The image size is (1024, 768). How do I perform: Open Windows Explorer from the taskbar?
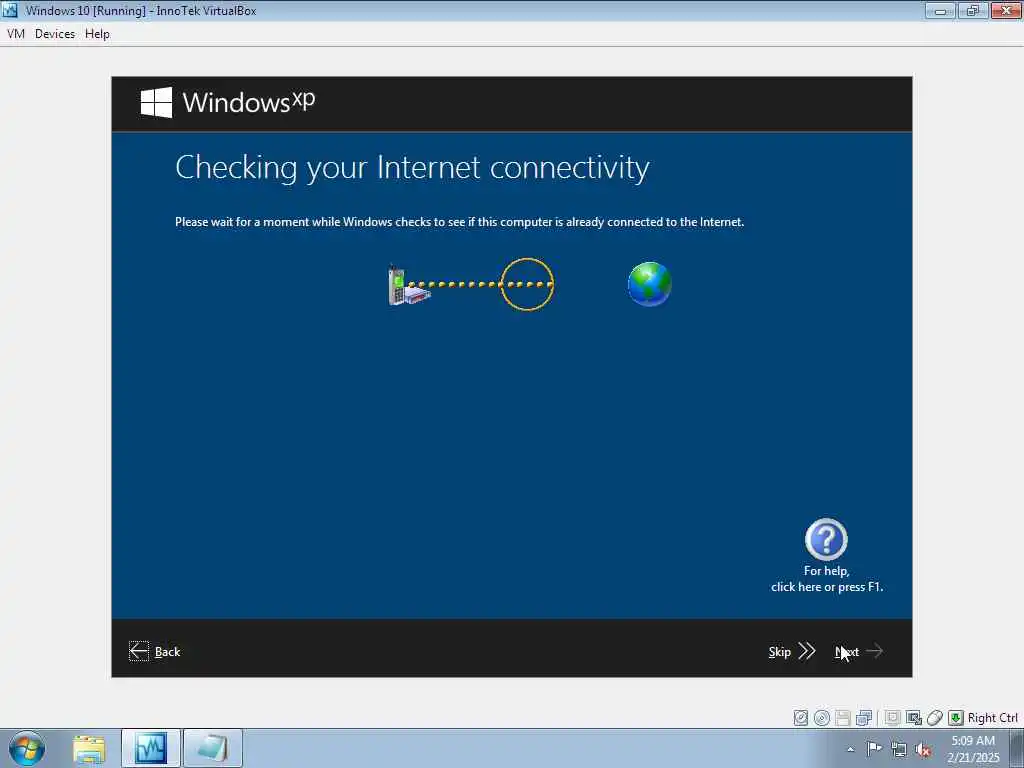[x=89, y=749]
